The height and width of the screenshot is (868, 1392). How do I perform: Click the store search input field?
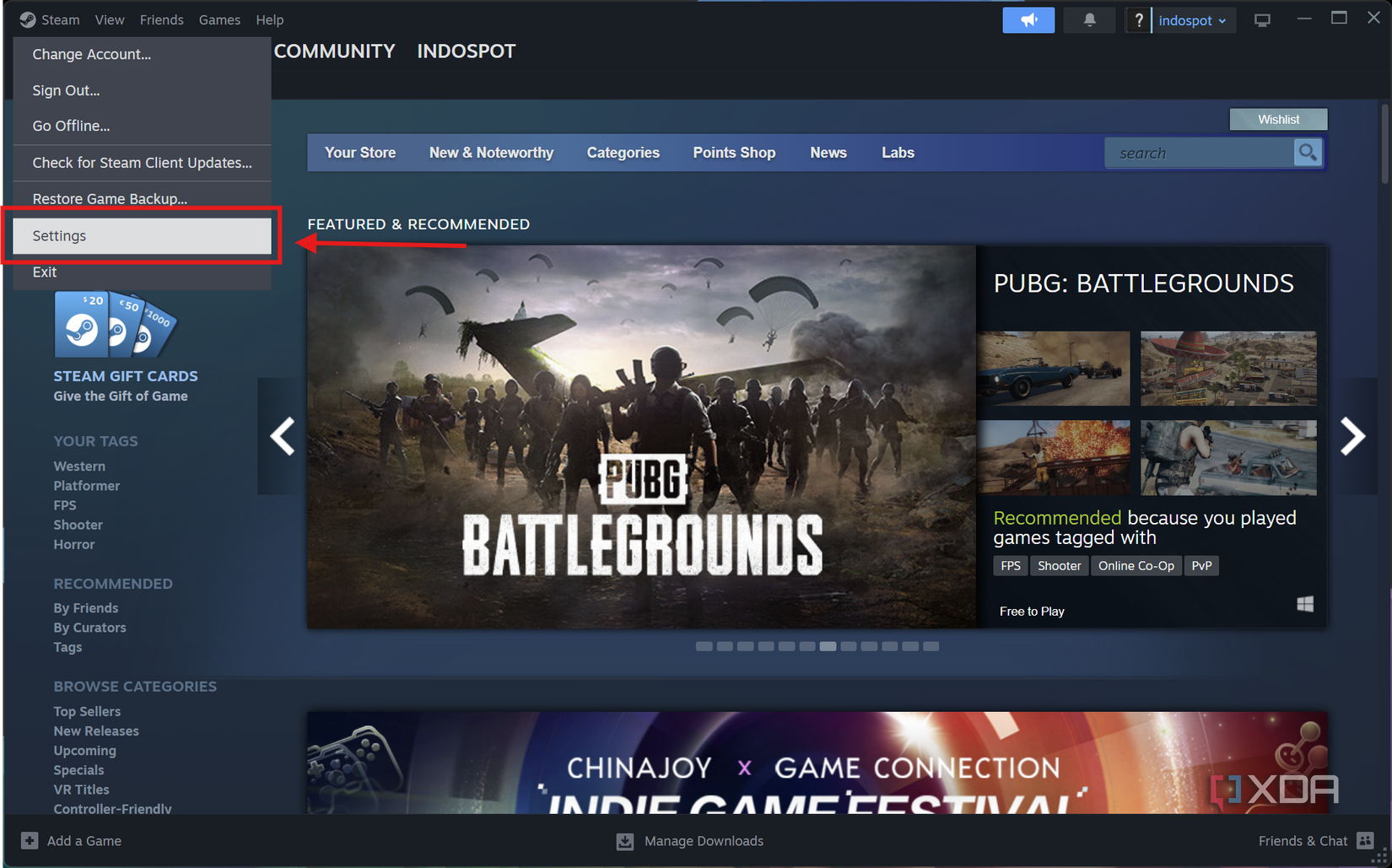(x=1200, y=153)
